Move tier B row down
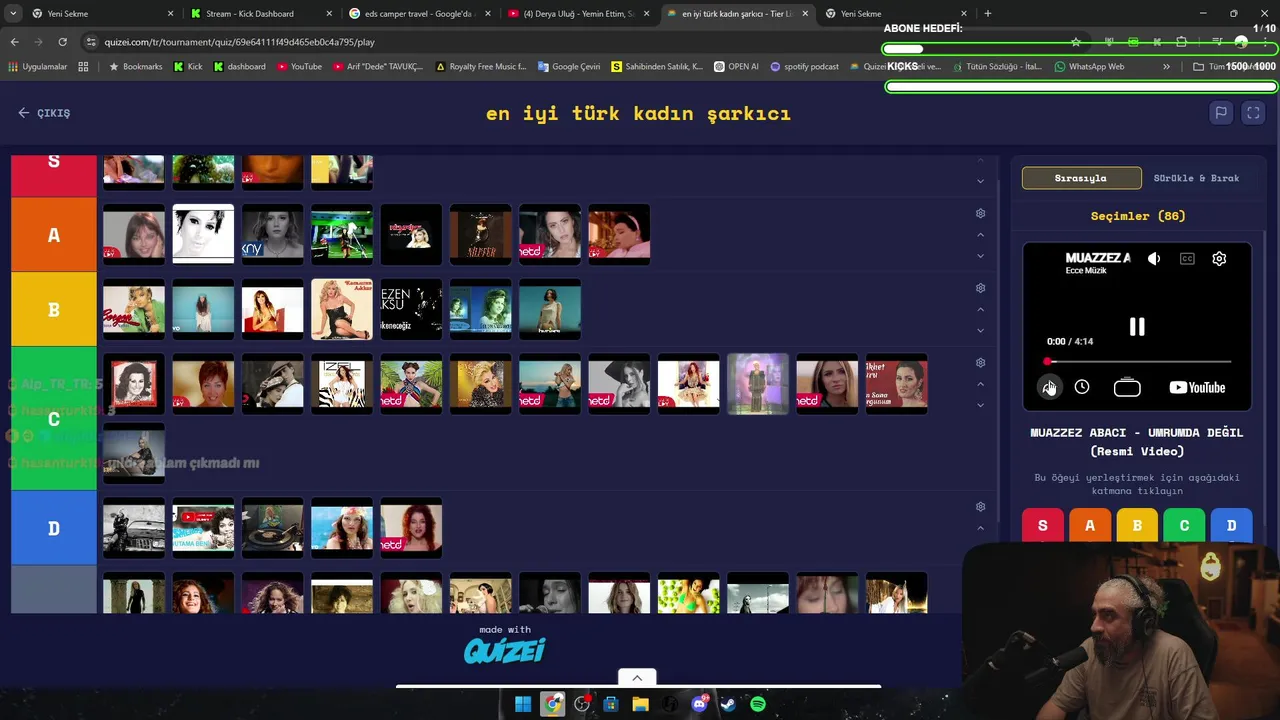This screenshot has width=1280, height=720. 980,331
